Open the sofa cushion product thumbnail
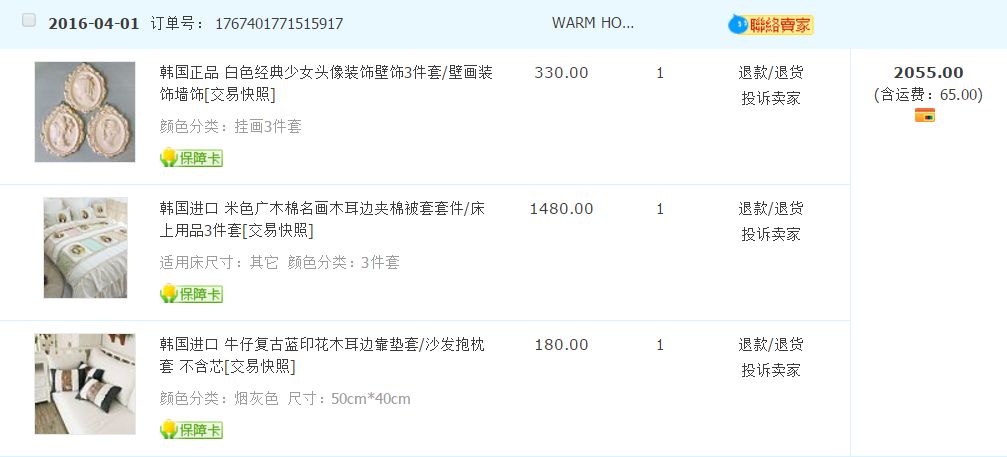Screen dimensions: 1007x457 [x=85, y=383]
